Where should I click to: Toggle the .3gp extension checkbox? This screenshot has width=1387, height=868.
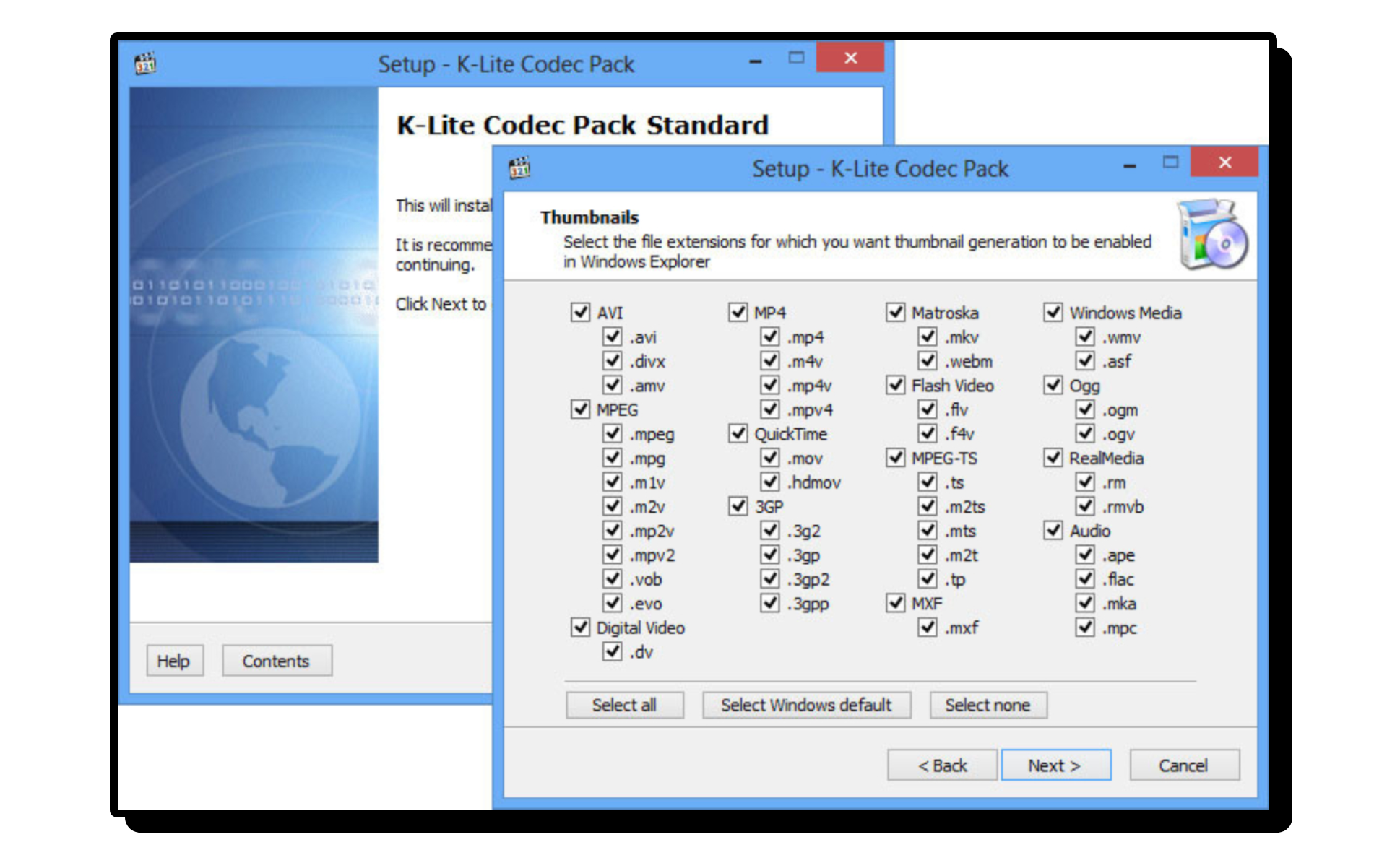(x=770, y=555)
